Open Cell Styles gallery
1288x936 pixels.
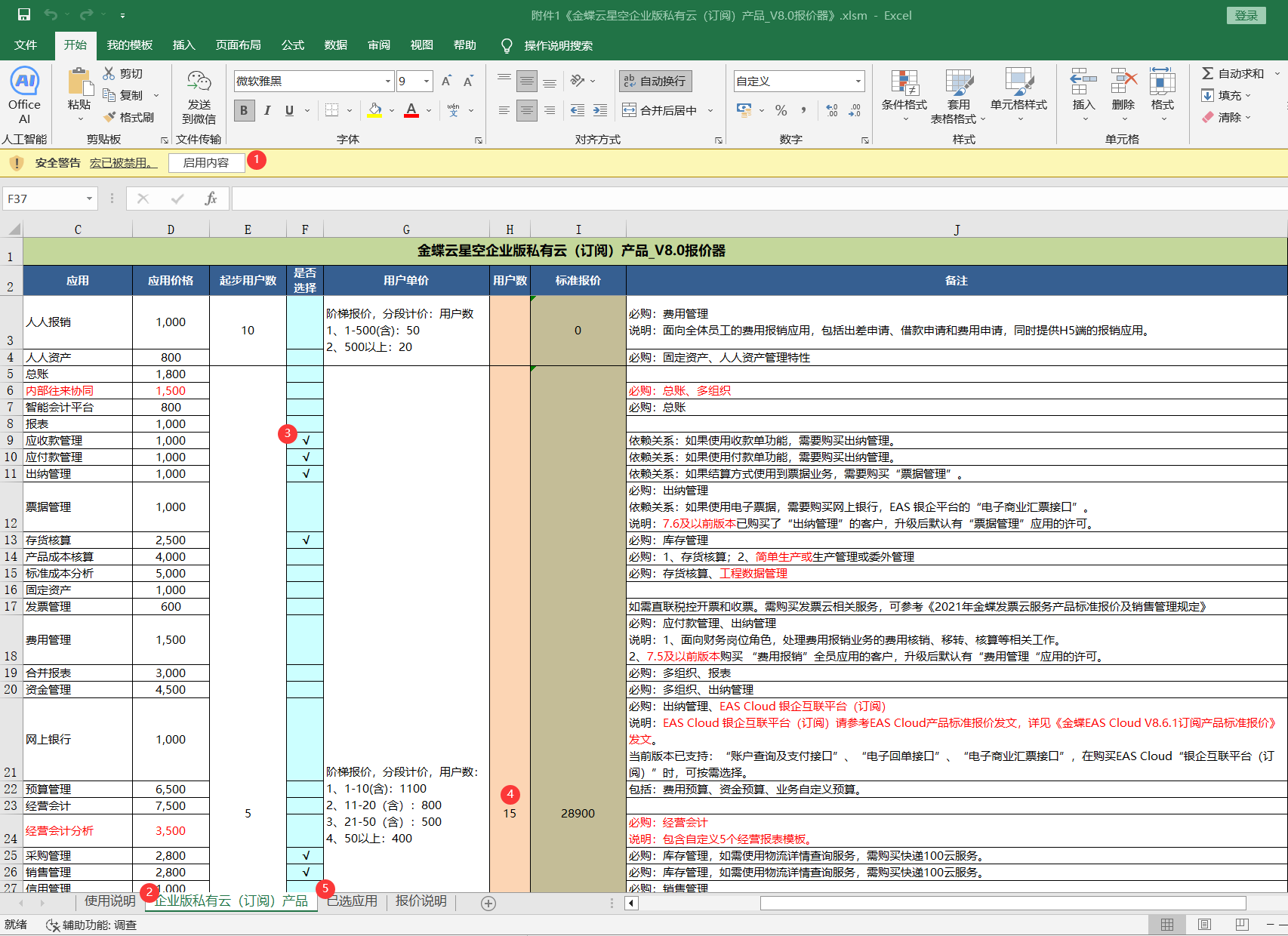coord(1018,97)
